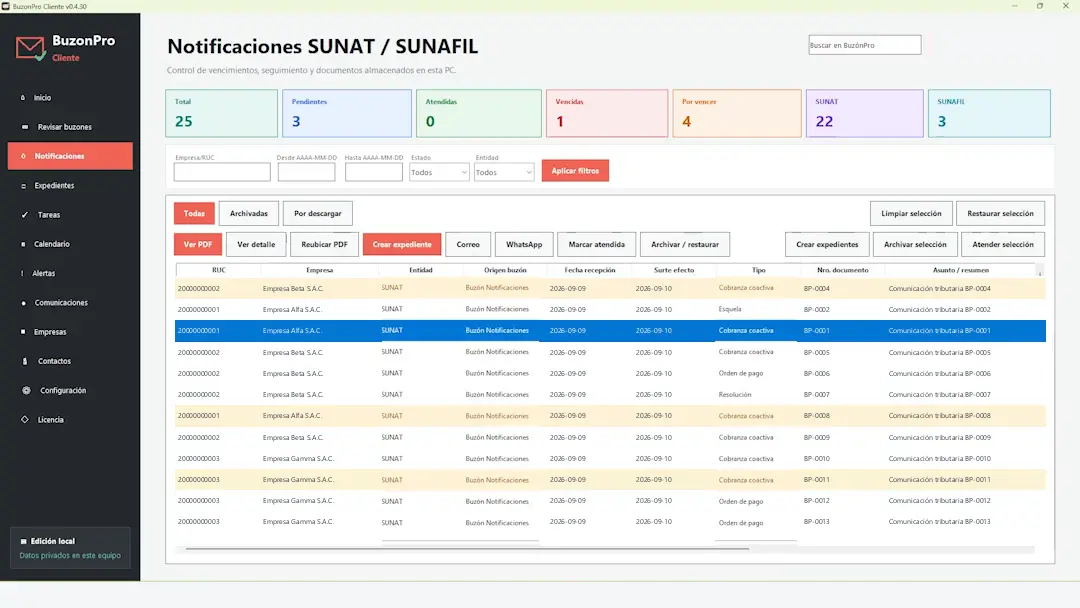Click the Reubicar PDF button
The image size is (1080, 608).
pos(324,244)
